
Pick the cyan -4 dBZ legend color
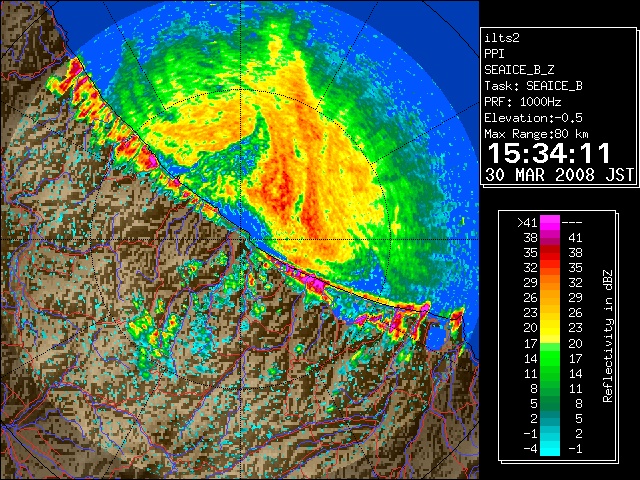(x=550, y=449)
